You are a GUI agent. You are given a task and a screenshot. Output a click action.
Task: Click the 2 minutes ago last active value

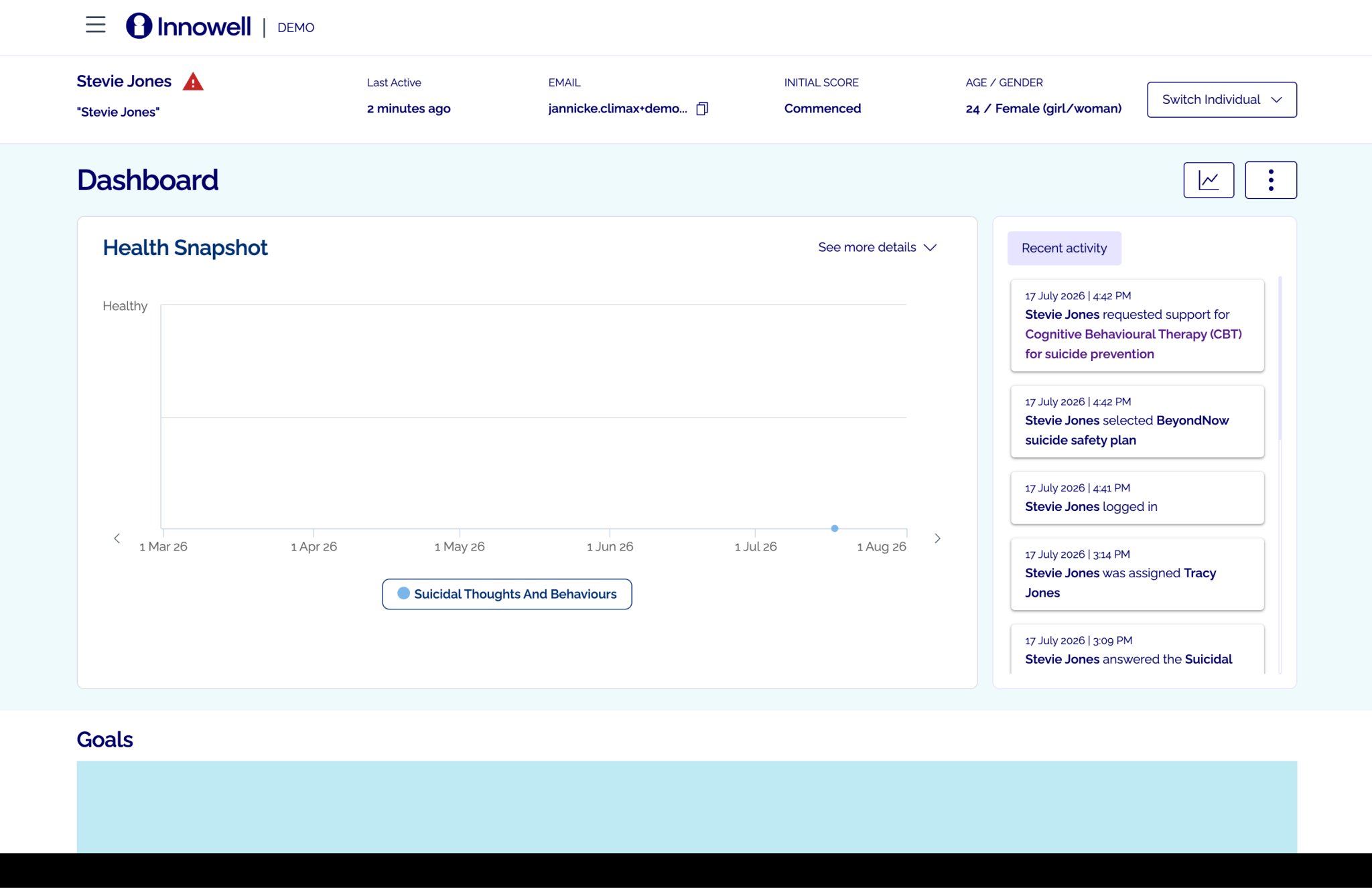[409, 108]
